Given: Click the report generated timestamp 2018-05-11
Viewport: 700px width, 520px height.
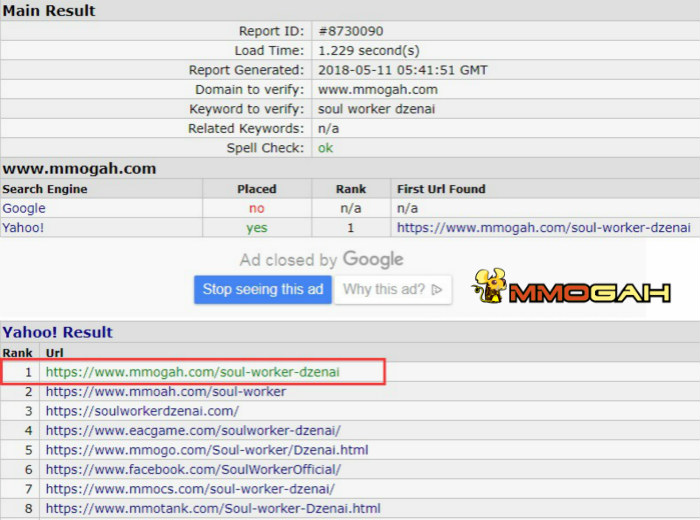Looking at the screenshot, I should [x=403, y=70].
